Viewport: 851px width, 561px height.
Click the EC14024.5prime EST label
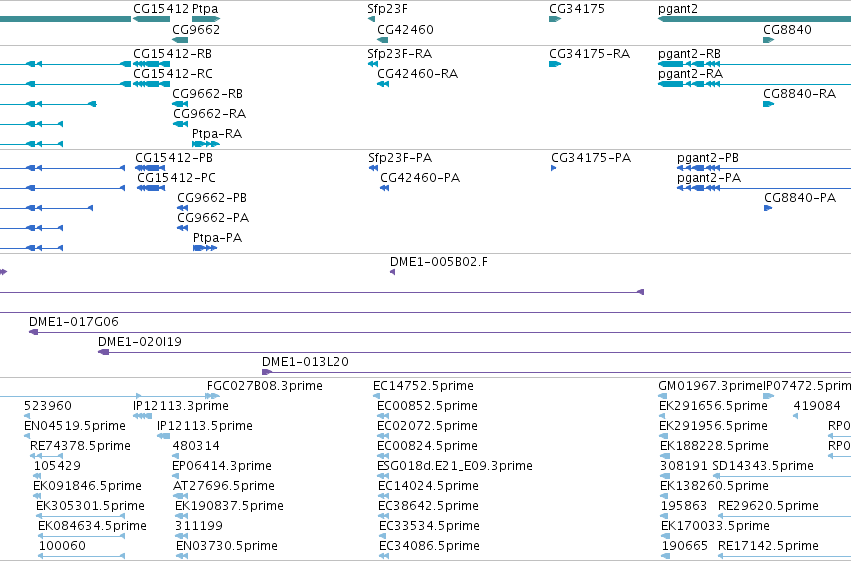point(428,486)
